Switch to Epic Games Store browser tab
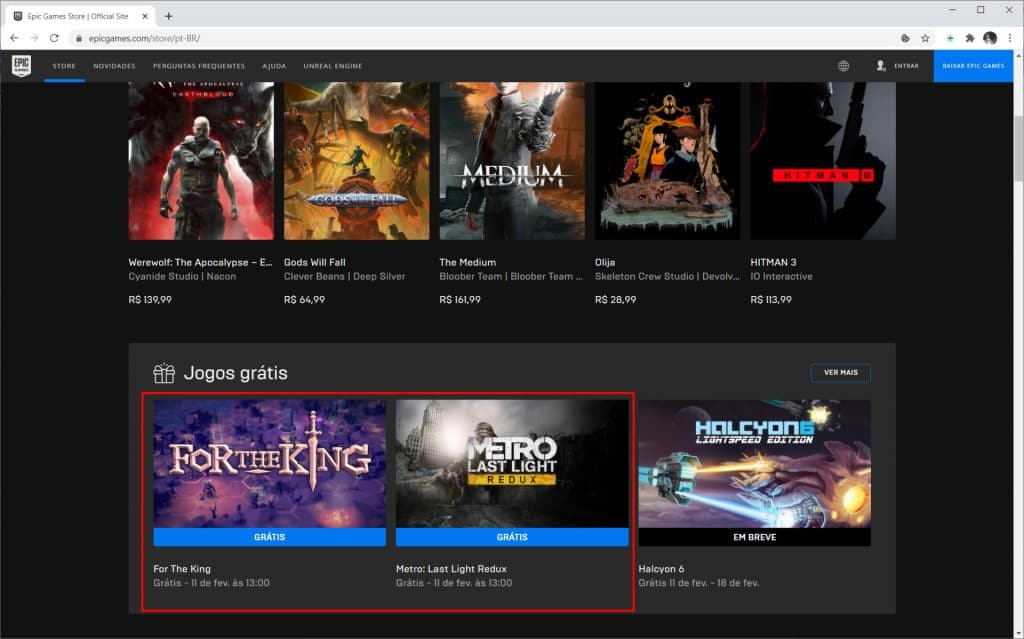 click(78, 16)
